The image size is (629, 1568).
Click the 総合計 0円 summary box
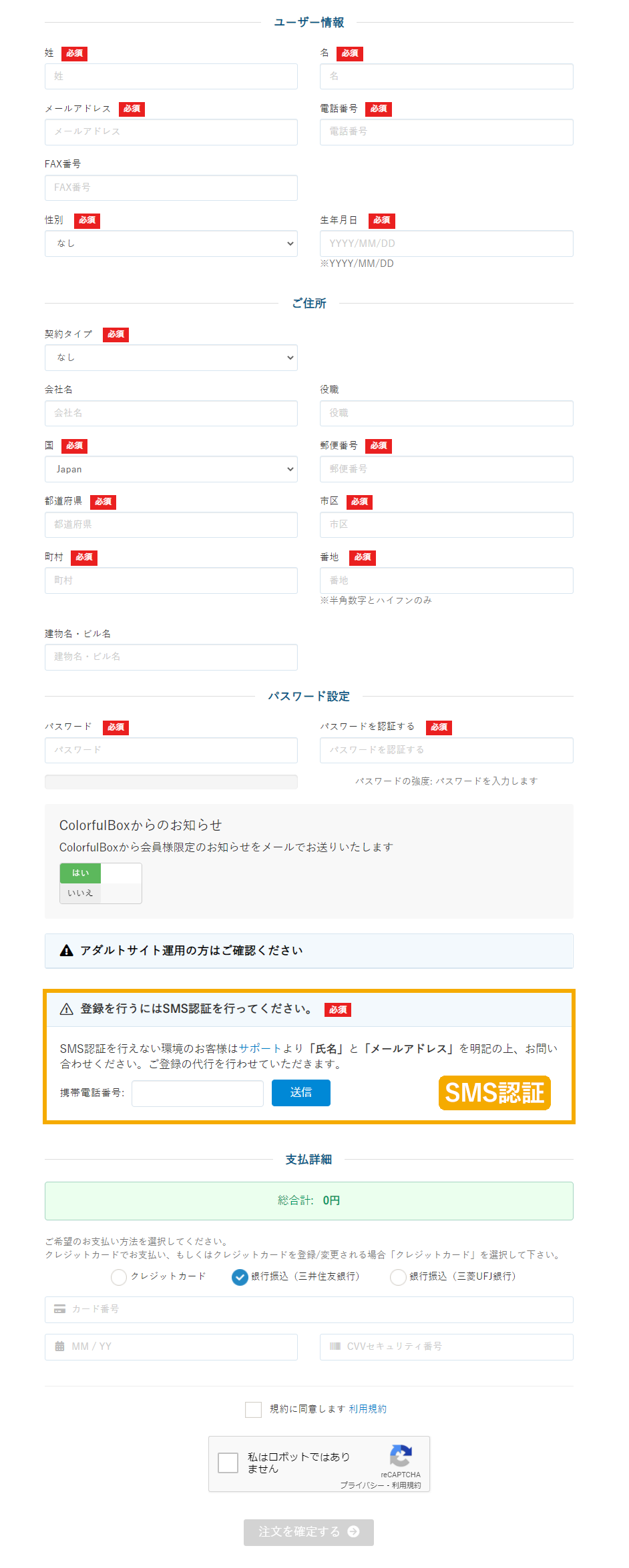click(308, 1201)
